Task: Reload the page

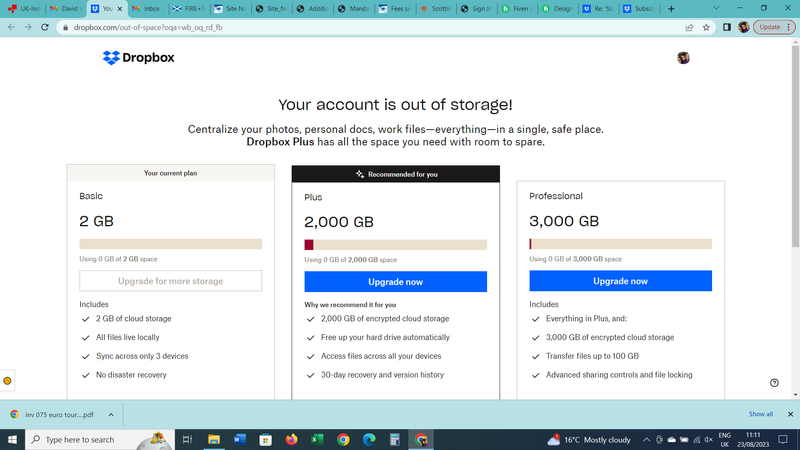Action: (x=45, y=27)
